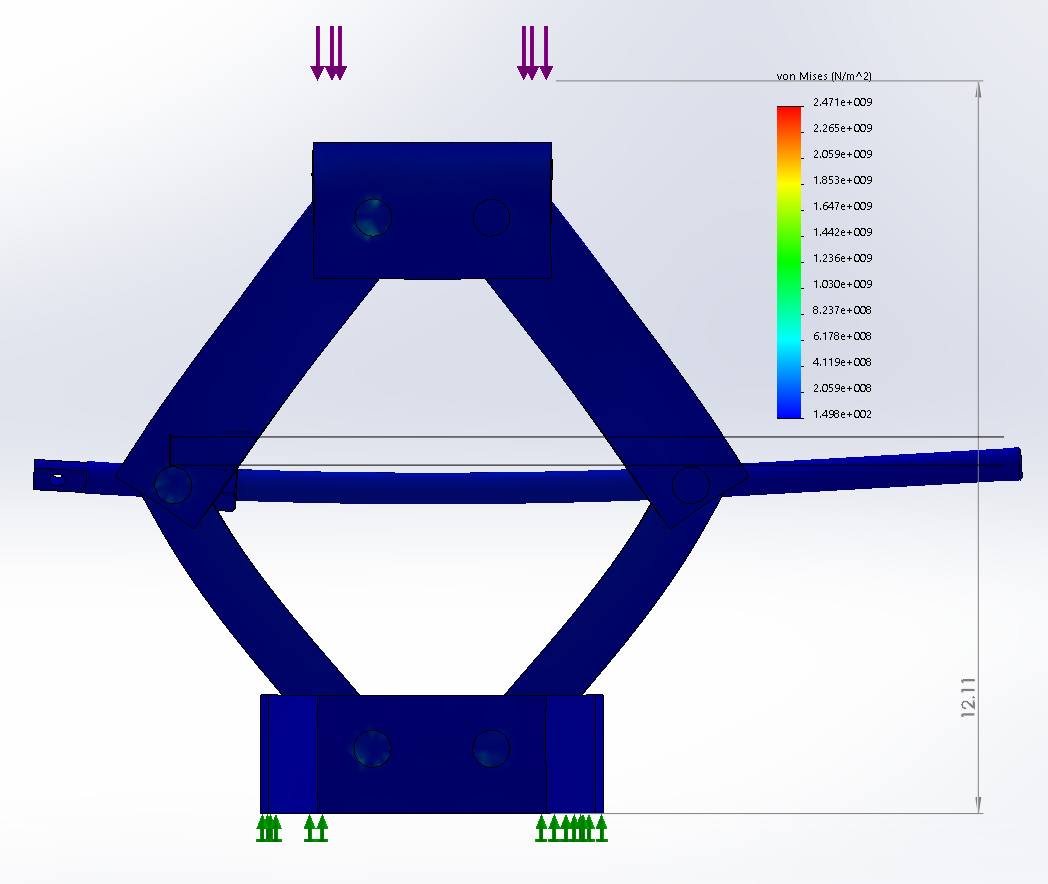
Task: Click the von Mises color gradient bar
Action: click(789, 263)
